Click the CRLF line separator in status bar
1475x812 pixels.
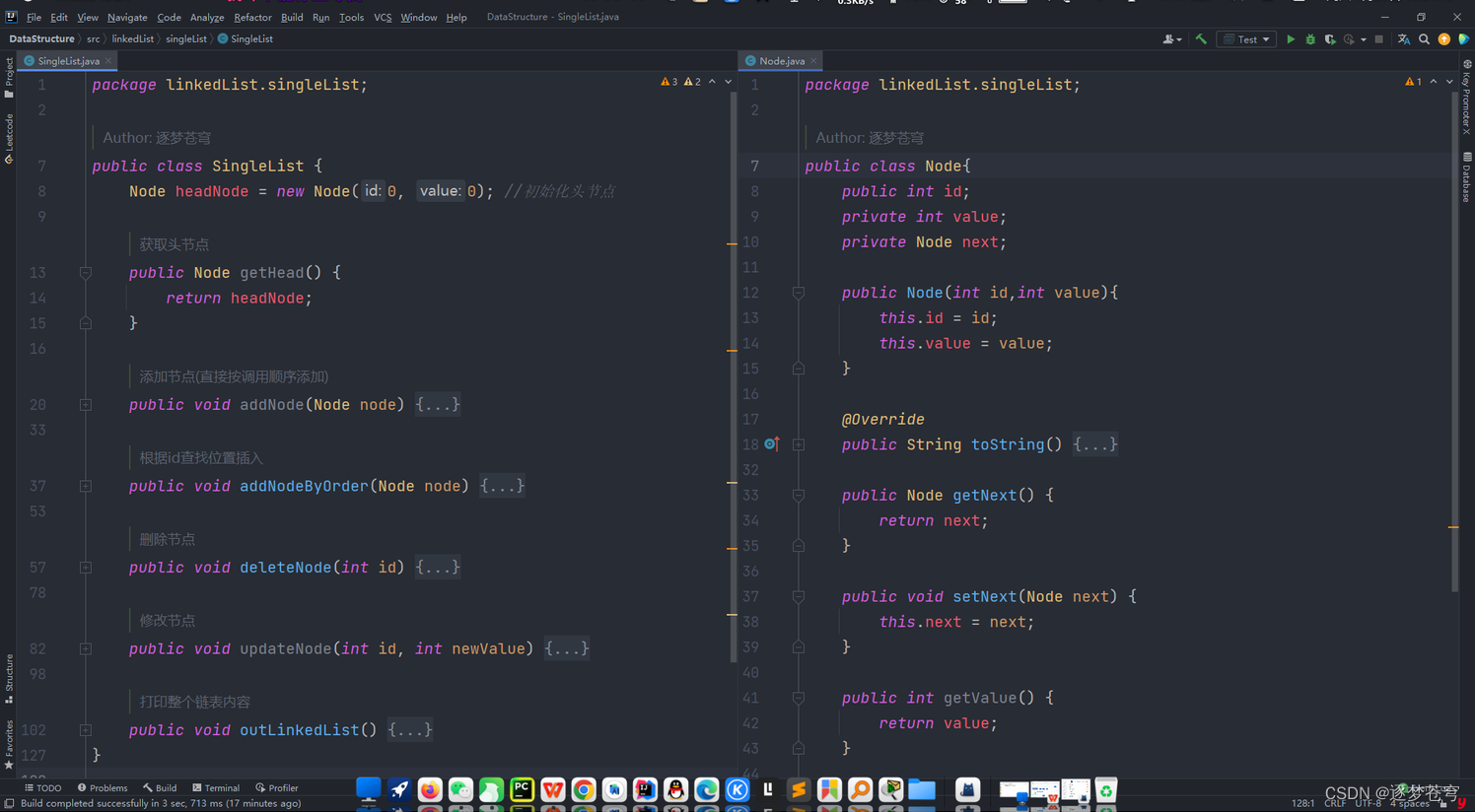point(1335,804)
